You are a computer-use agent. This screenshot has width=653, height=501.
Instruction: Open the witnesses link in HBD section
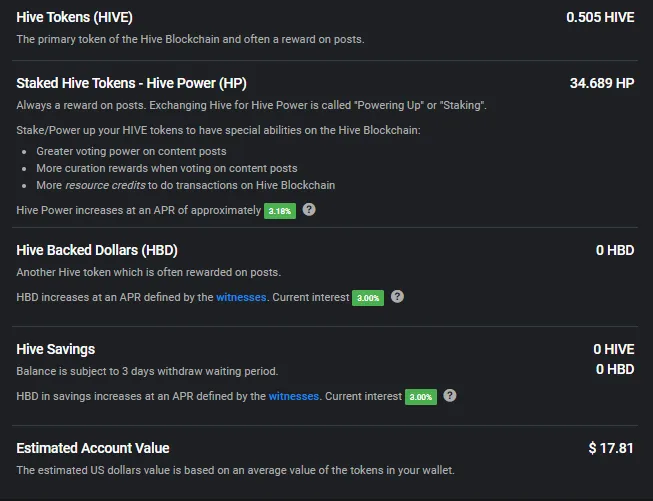coord(241,297)
